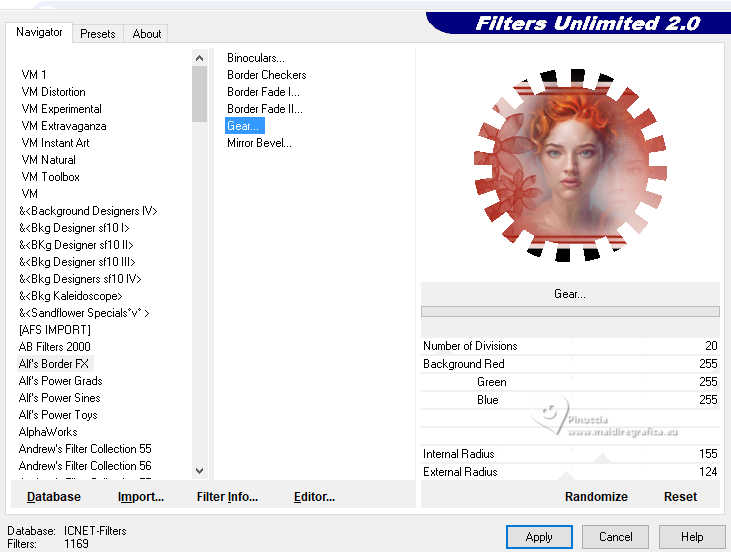Choose the Border Fade I... filter
Viewport: 731px width, 552px height.
[263, 92]
